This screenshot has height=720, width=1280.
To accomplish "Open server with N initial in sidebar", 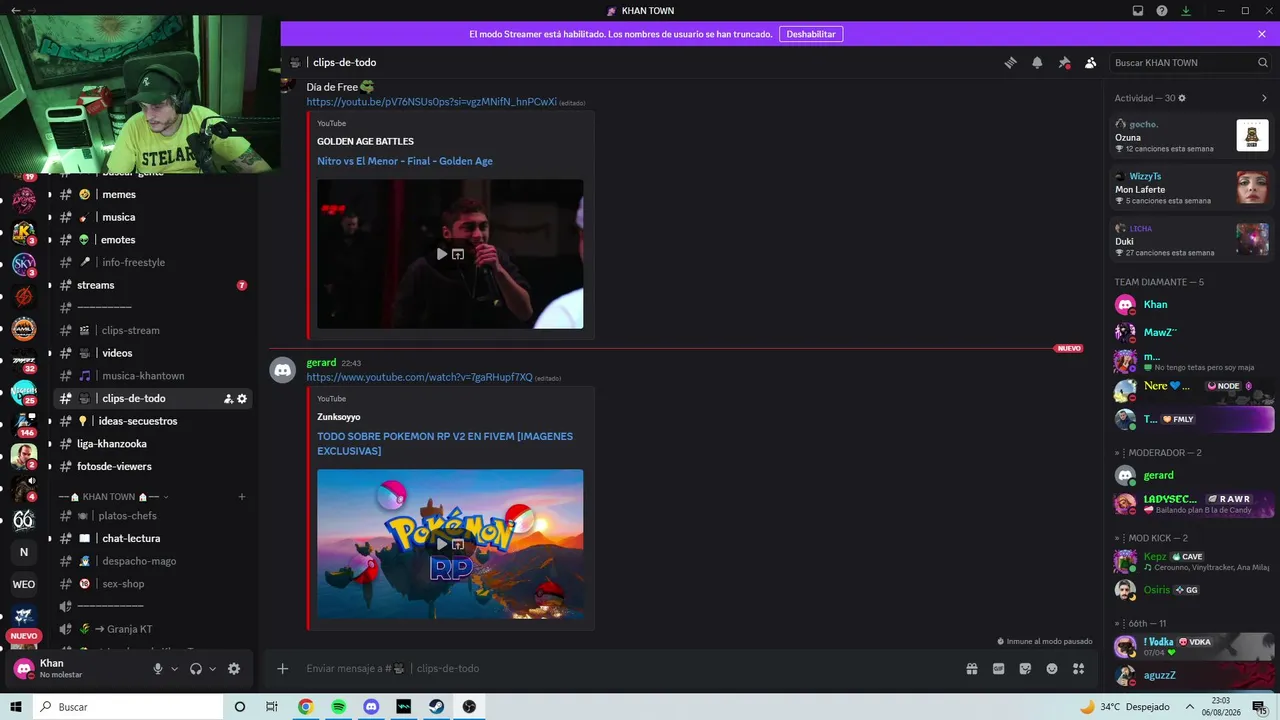I will coord(24,552).
